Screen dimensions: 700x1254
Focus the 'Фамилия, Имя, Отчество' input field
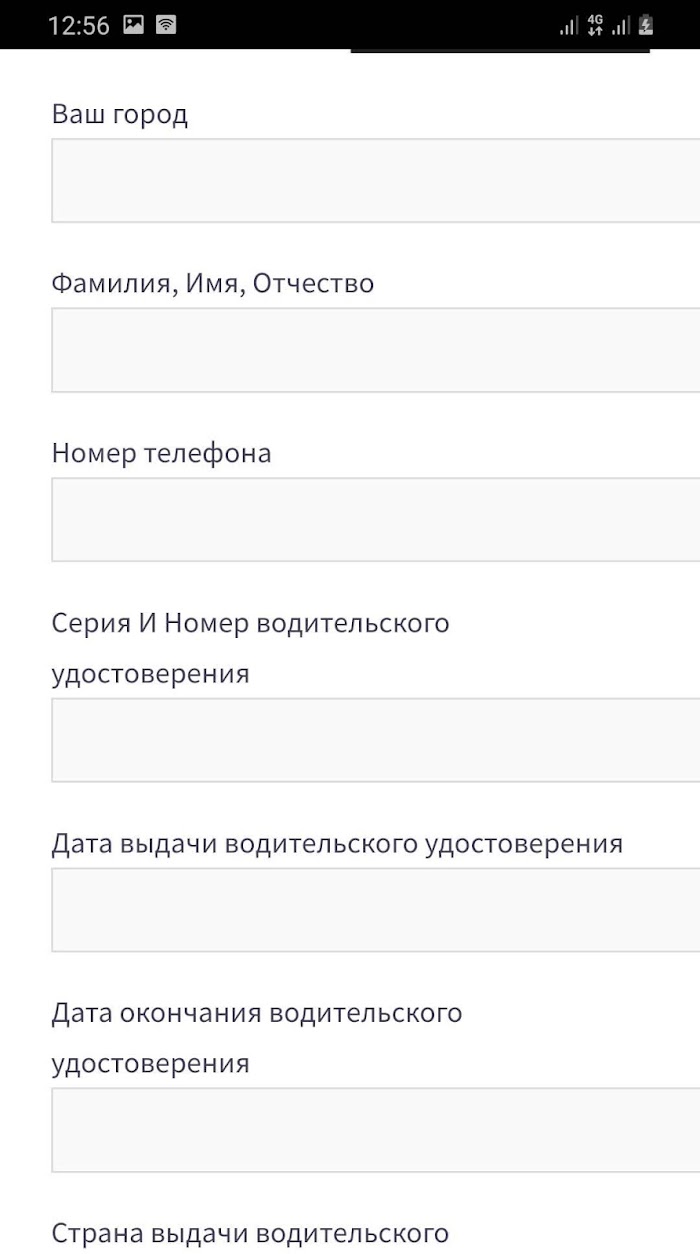[376, 350]
